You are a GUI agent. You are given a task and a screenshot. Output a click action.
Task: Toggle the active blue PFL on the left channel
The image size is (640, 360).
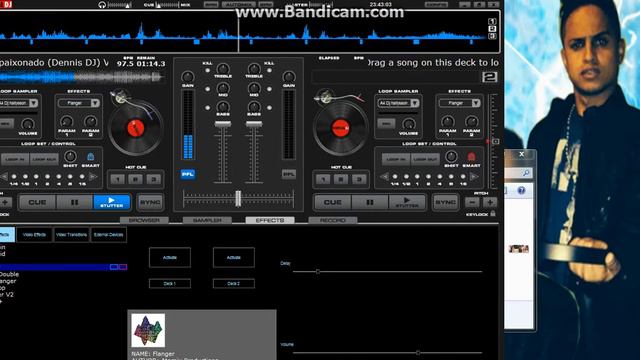[188, 174]
